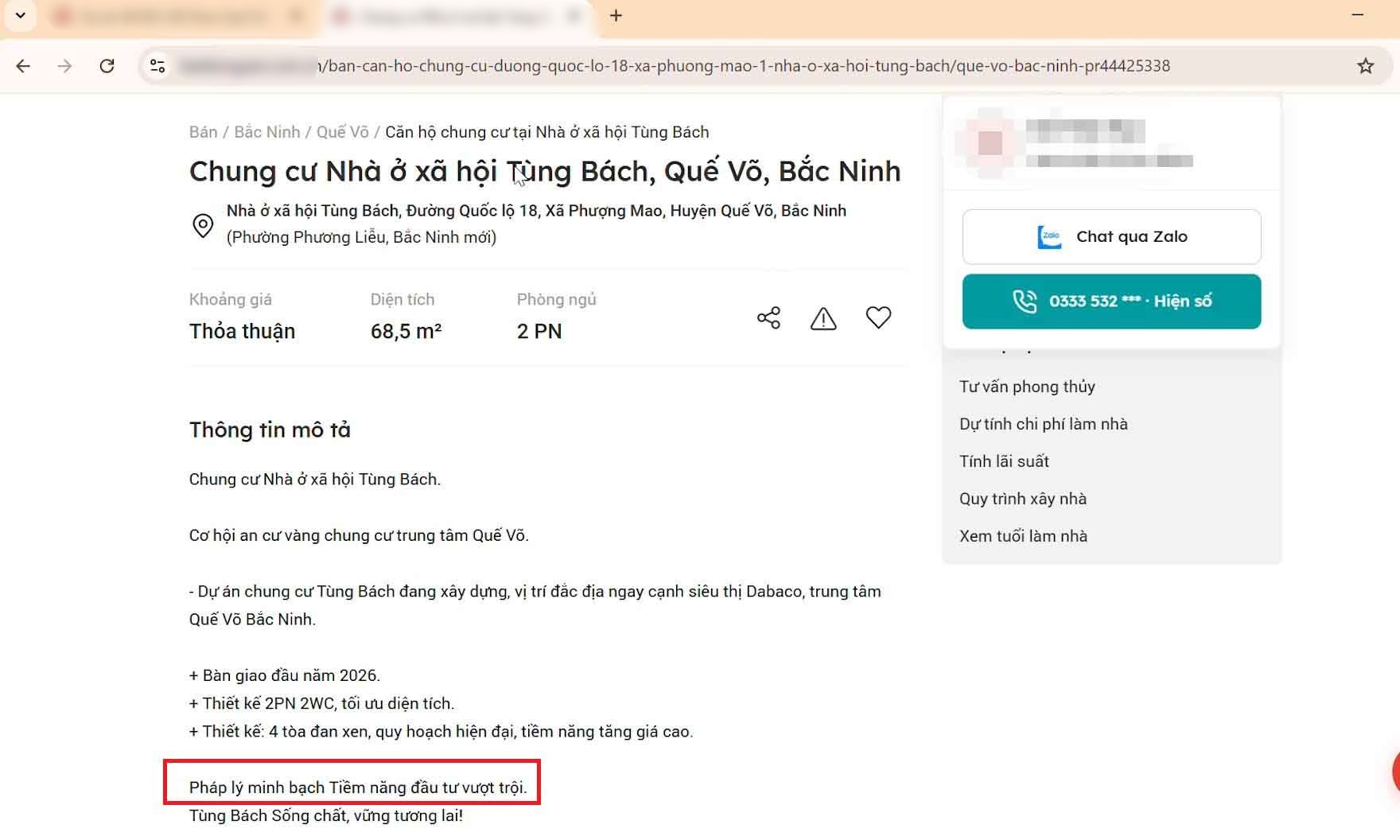
Task: Open the site information icon in address bar
Action: click(157, 66)
